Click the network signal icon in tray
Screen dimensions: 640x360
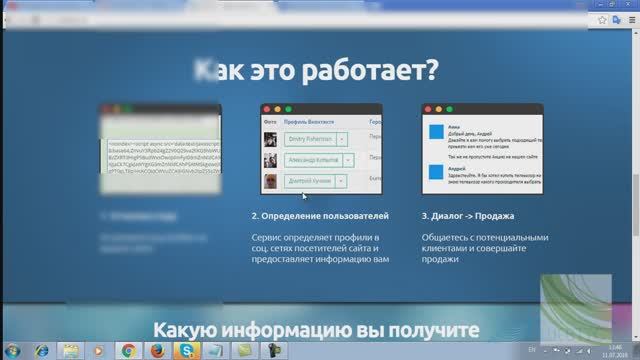point(579,351)
